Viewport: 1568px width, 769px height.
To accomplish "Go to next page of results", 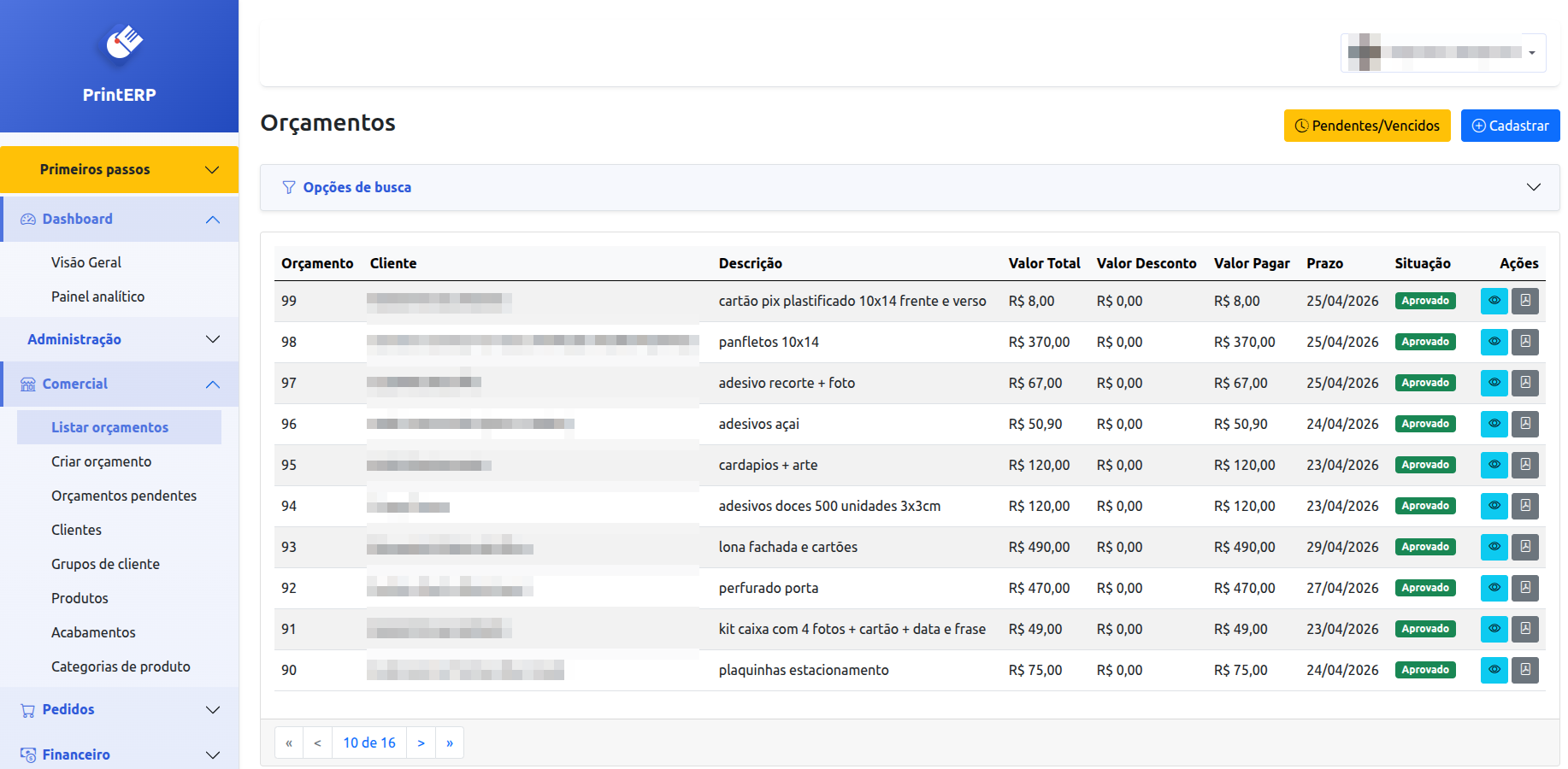I will pos(421,743).
